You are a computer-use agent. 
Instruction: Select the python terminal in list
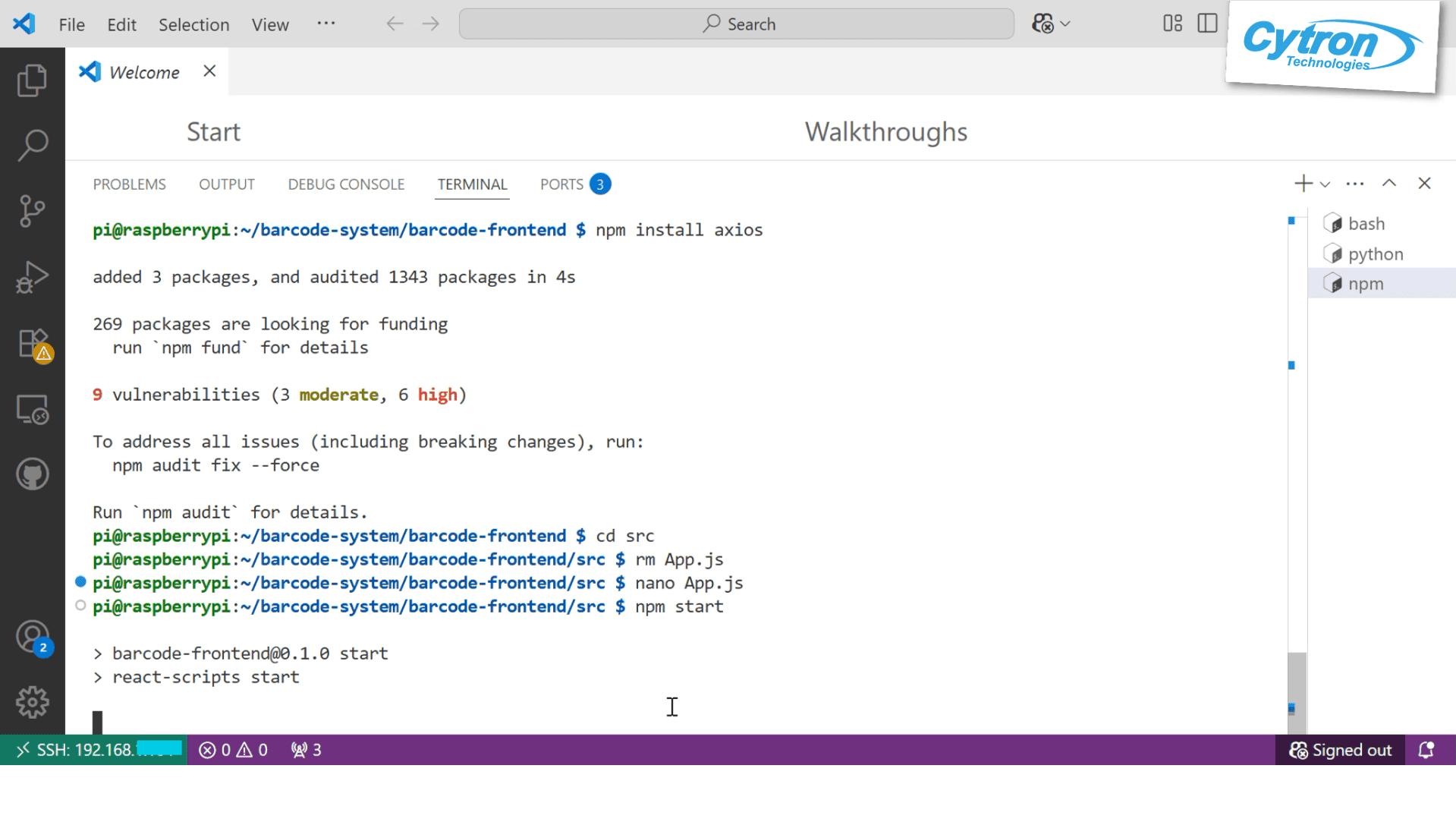[x=1375, y=254]
